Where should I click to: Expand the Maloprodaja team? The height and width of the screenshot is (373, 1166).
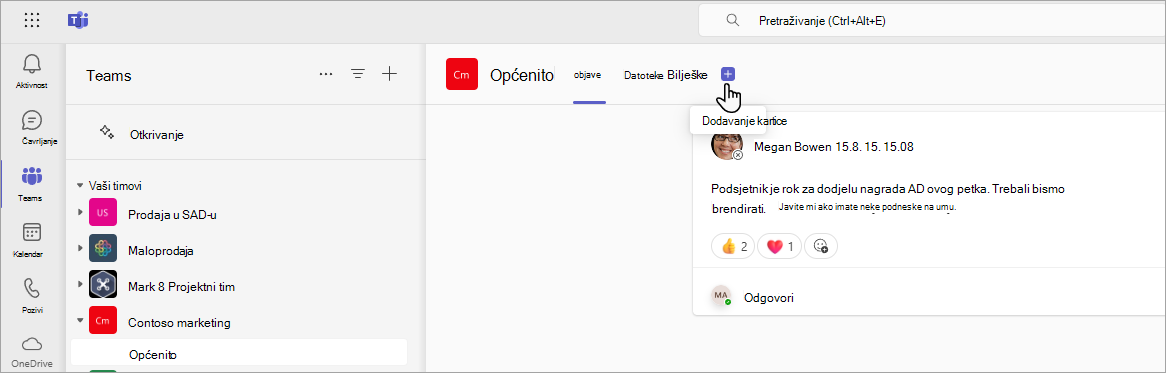[x=80, y=249]
